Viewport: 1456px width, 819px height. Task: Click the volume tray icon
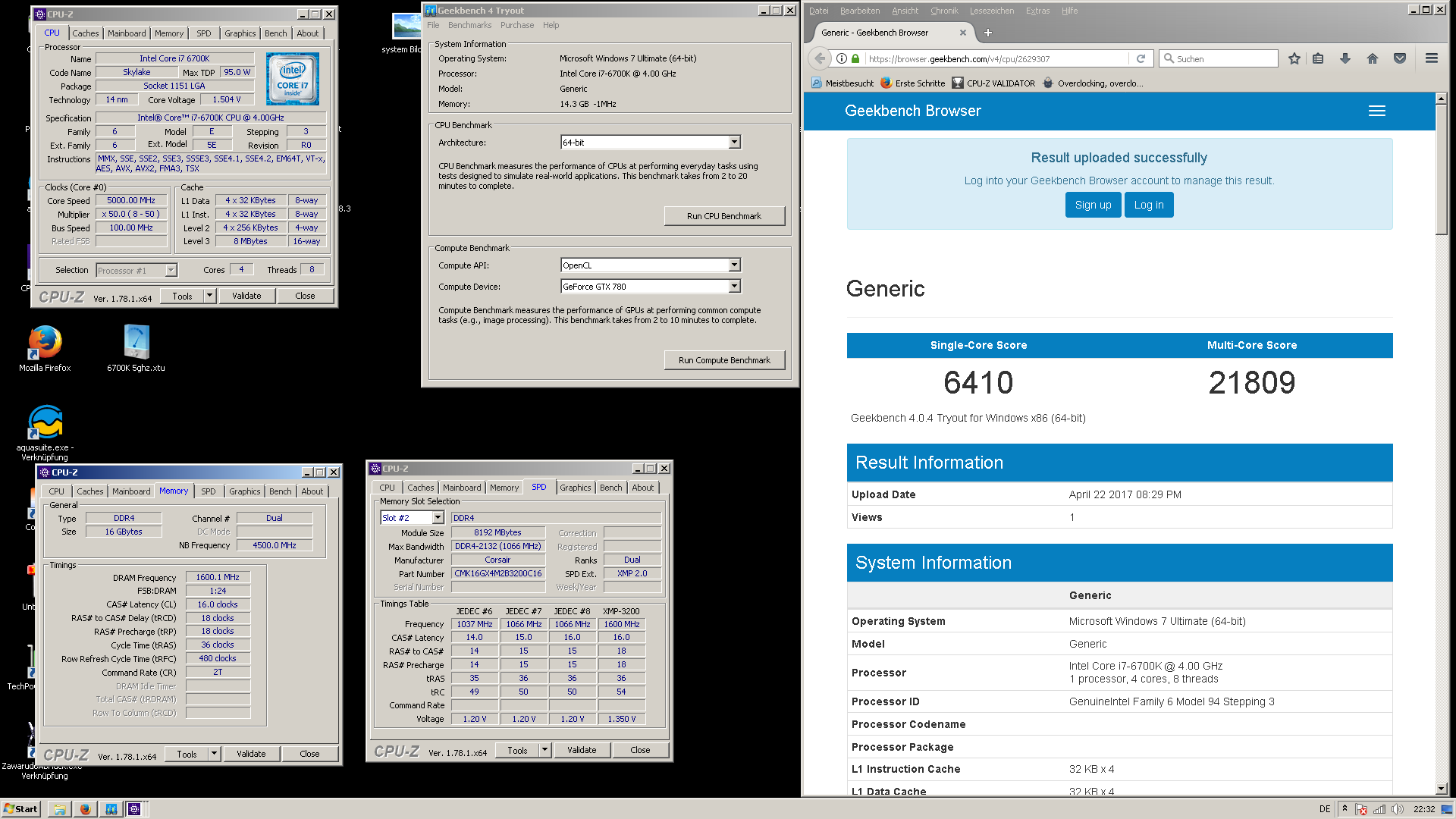pos(1398,809)
